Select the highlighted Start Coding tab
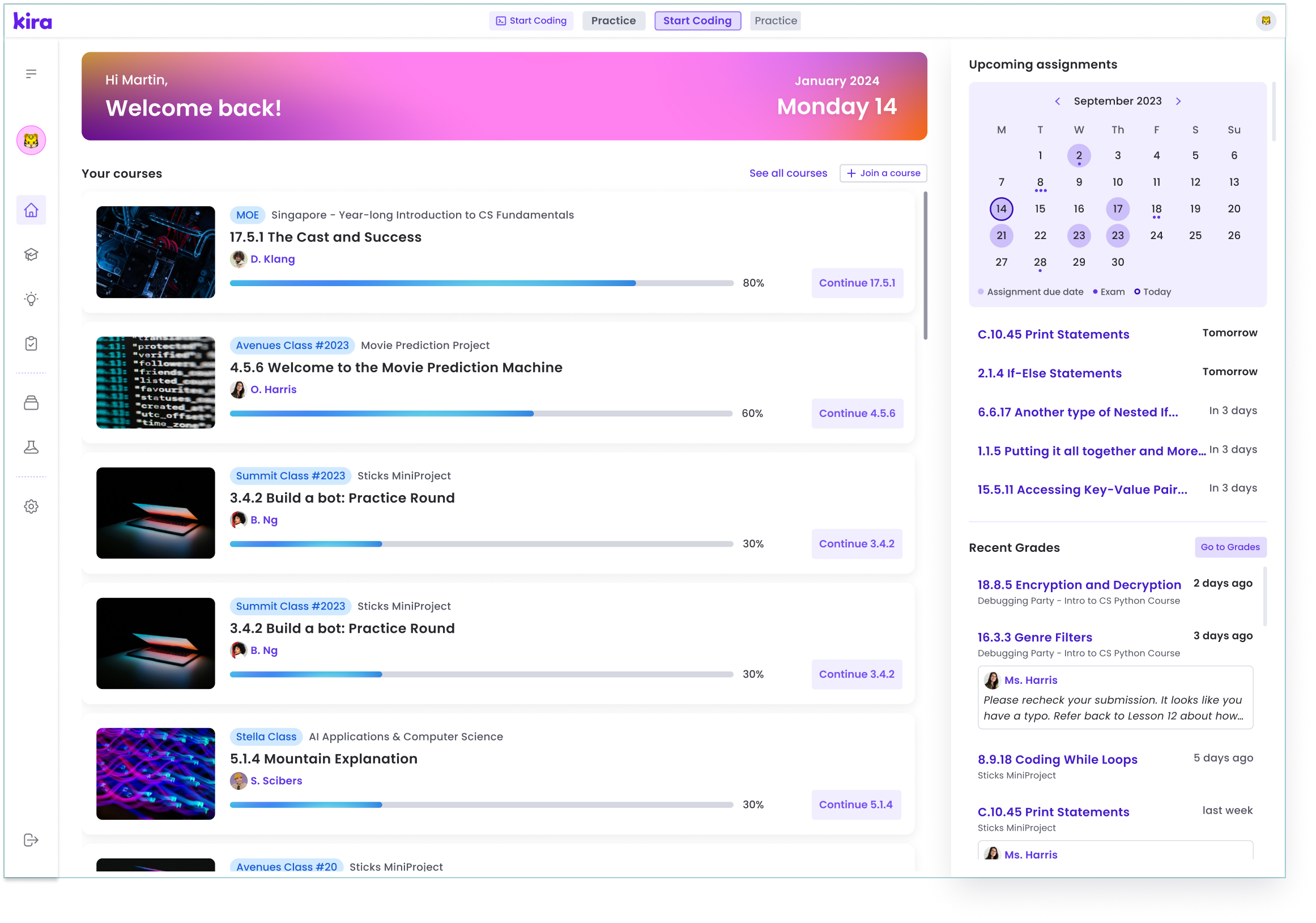1316x923 pixels. click(x=697, y=20)
